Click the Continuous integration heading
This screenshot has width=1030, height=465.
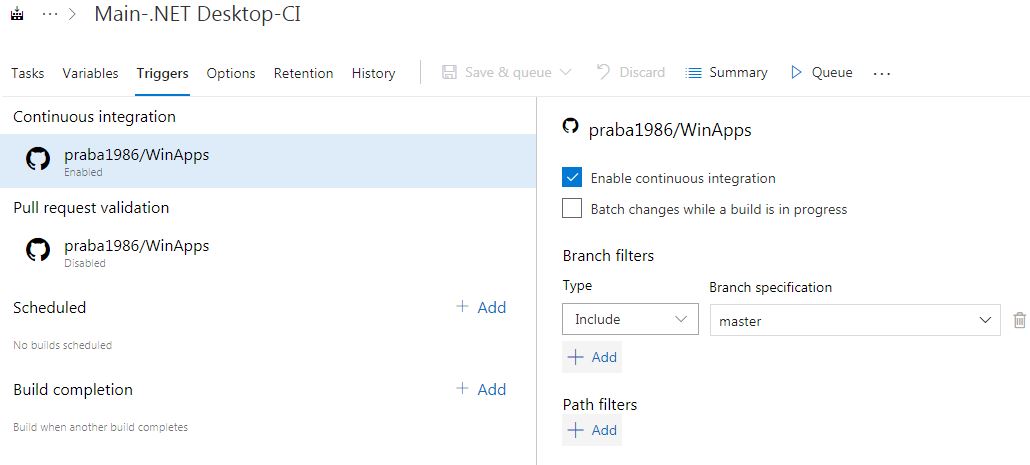pos(95,117)
